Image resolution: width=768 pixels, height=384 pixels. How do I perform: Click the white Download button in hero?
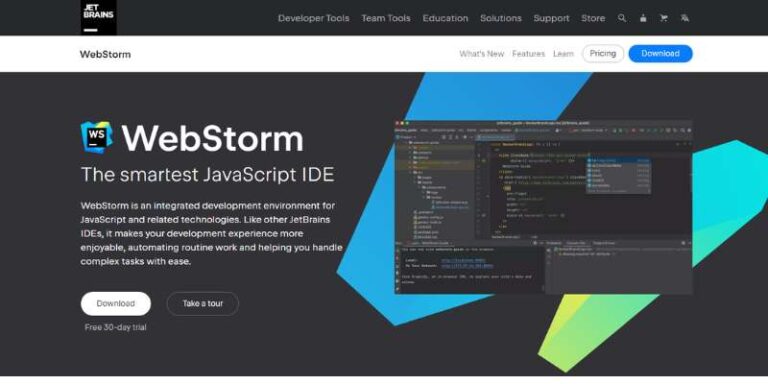(116, 304)
